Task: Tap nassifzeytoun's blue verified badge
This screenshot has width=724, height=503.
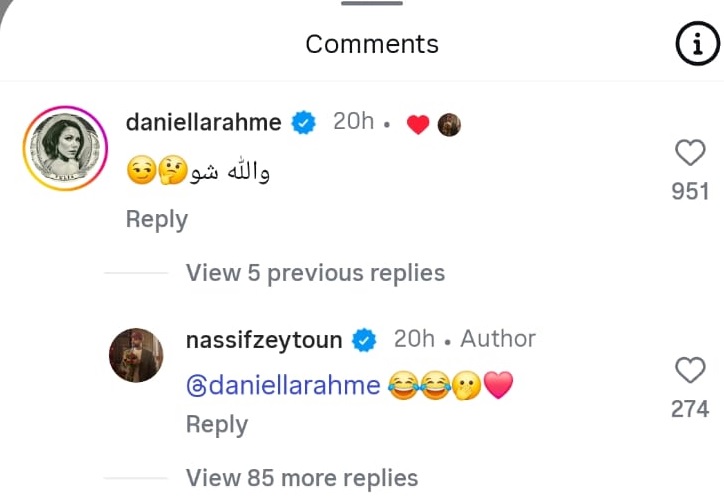Action: [364, 340]
